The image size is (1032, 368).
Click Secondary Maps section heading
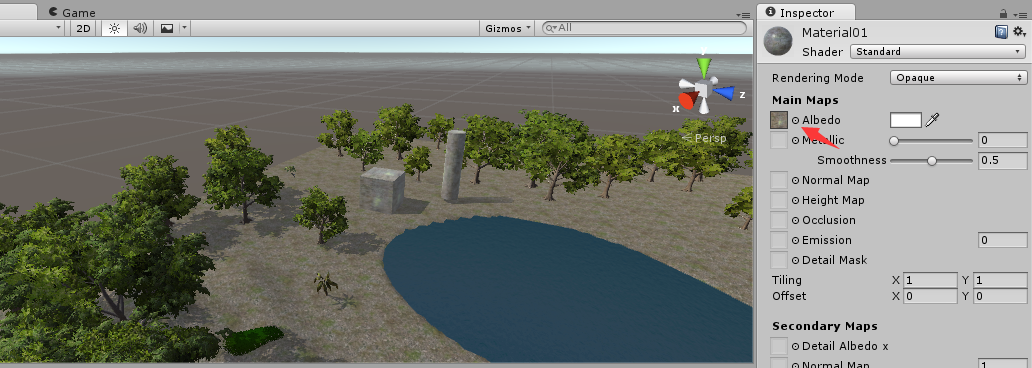point(825,326)
